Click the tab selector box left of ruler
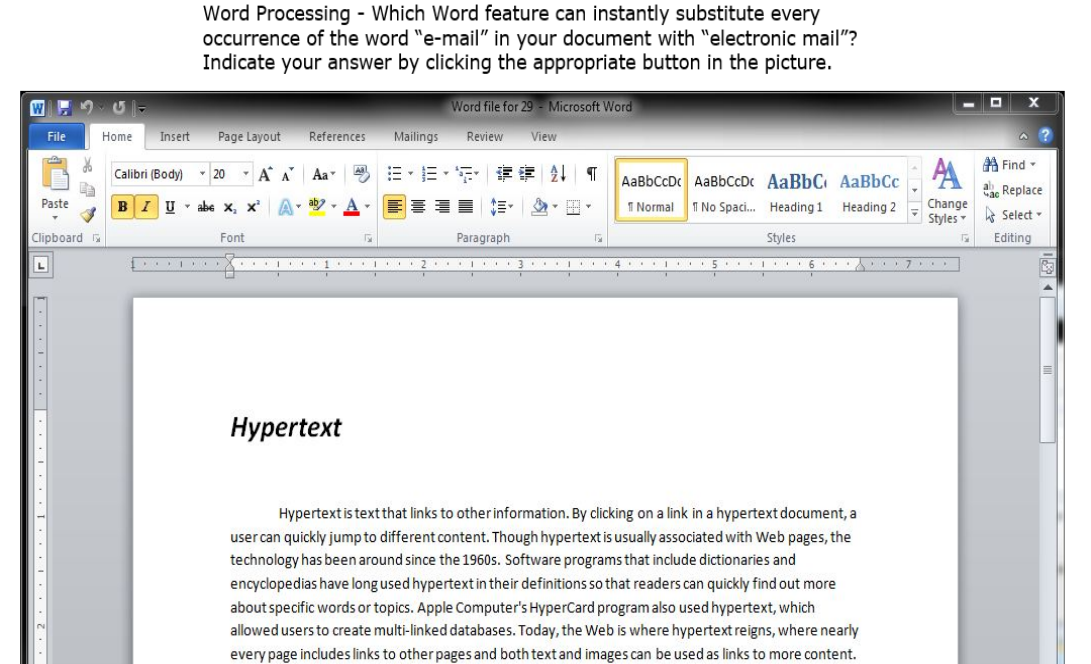1091x664 pixels. [x=41, y=265]
